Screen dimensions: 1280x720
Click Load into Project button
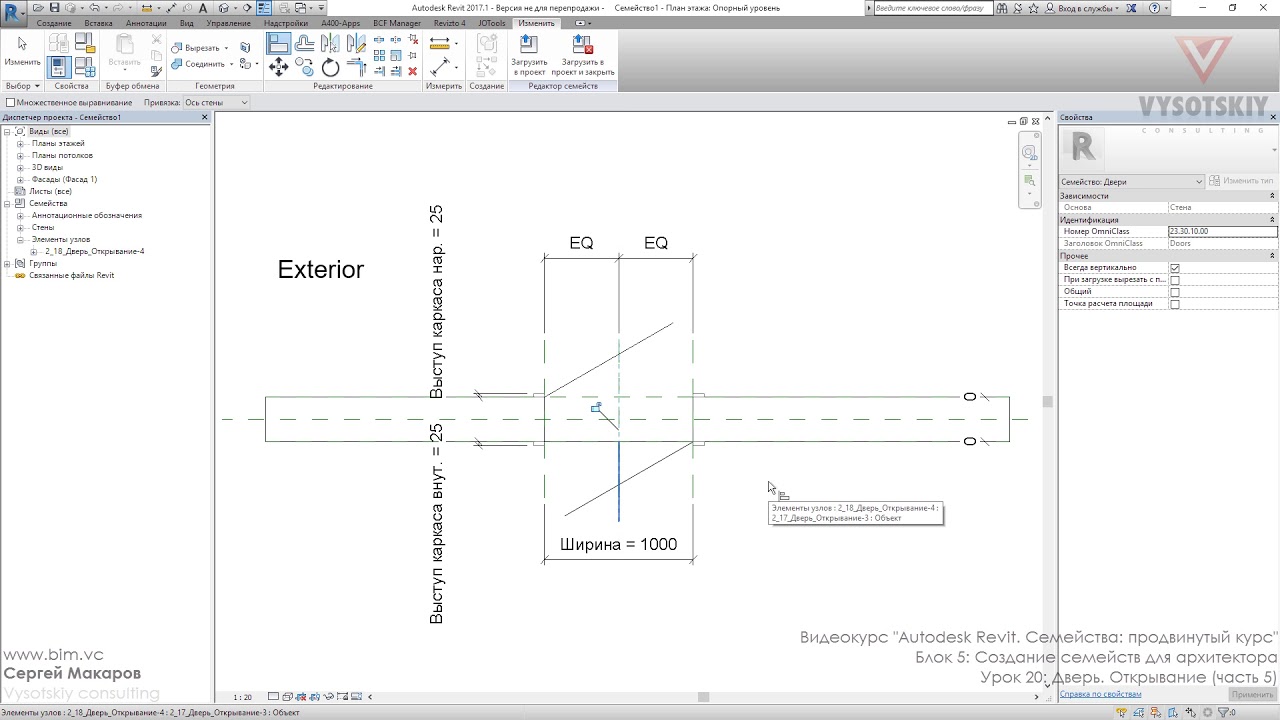(x=529, y=56)
